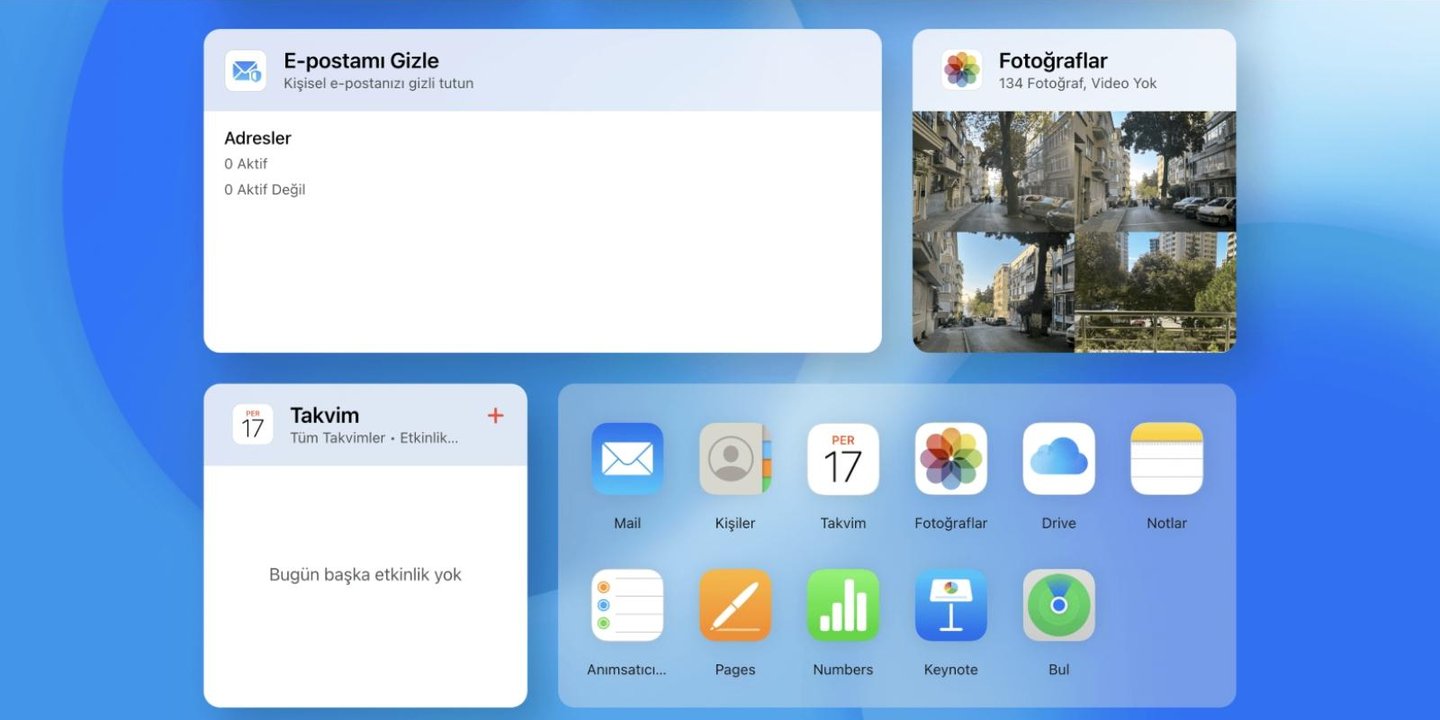
Task: Click 'Tüm Takvimler • Etkinlik...' subtitle
Action: pos(374,438)
